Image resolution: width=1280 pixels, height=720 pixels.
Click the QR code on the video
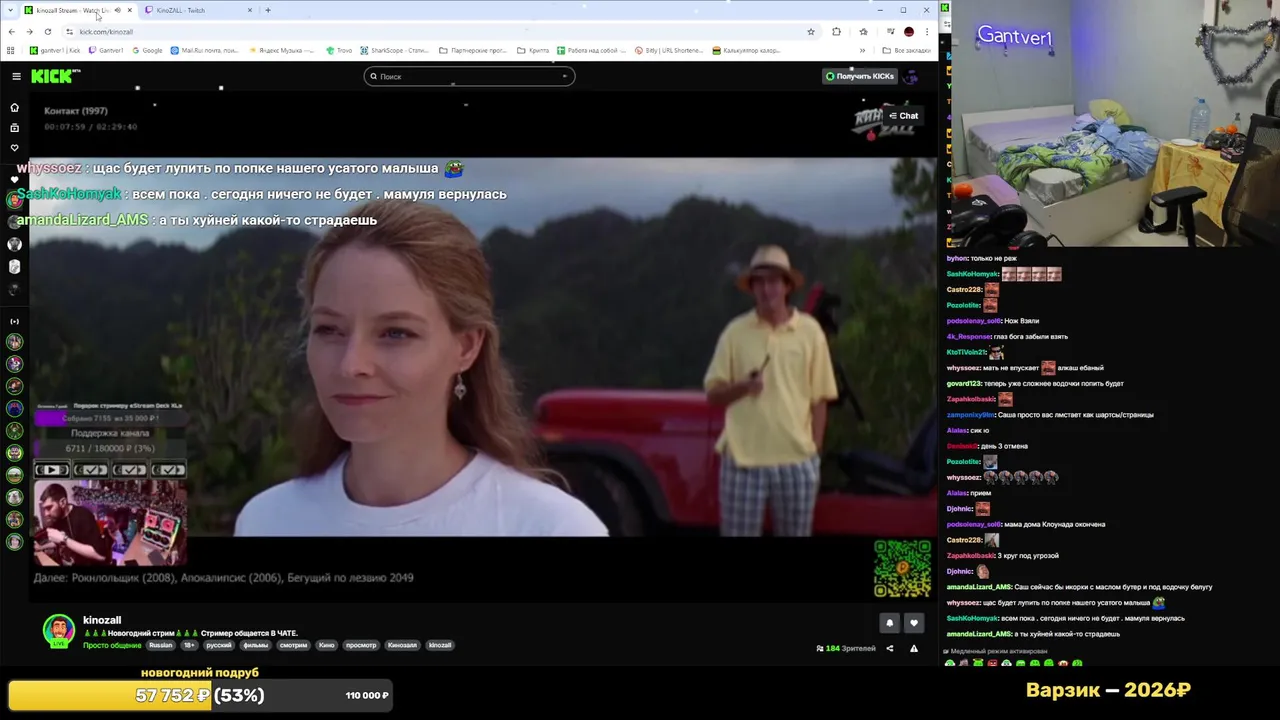(902, 568)
